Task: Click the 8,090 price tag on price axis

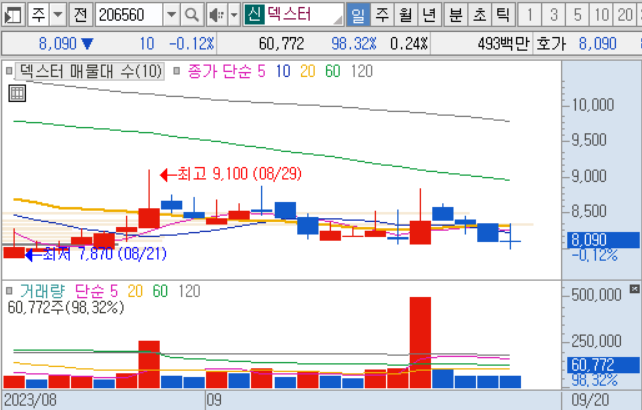Action: [603, 240]
